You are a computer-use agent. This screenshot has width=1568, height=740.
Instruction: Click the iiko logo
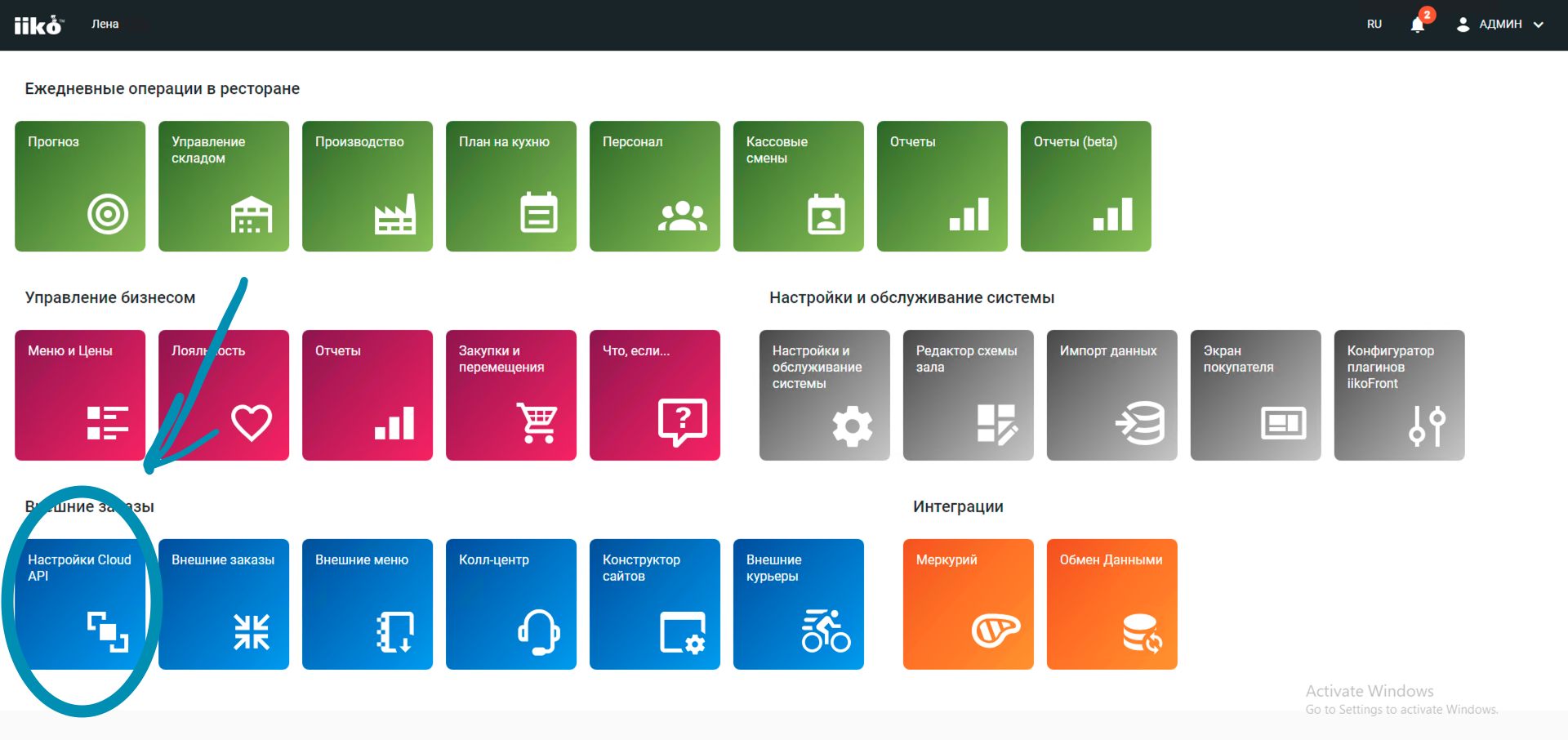coord(38,25)
